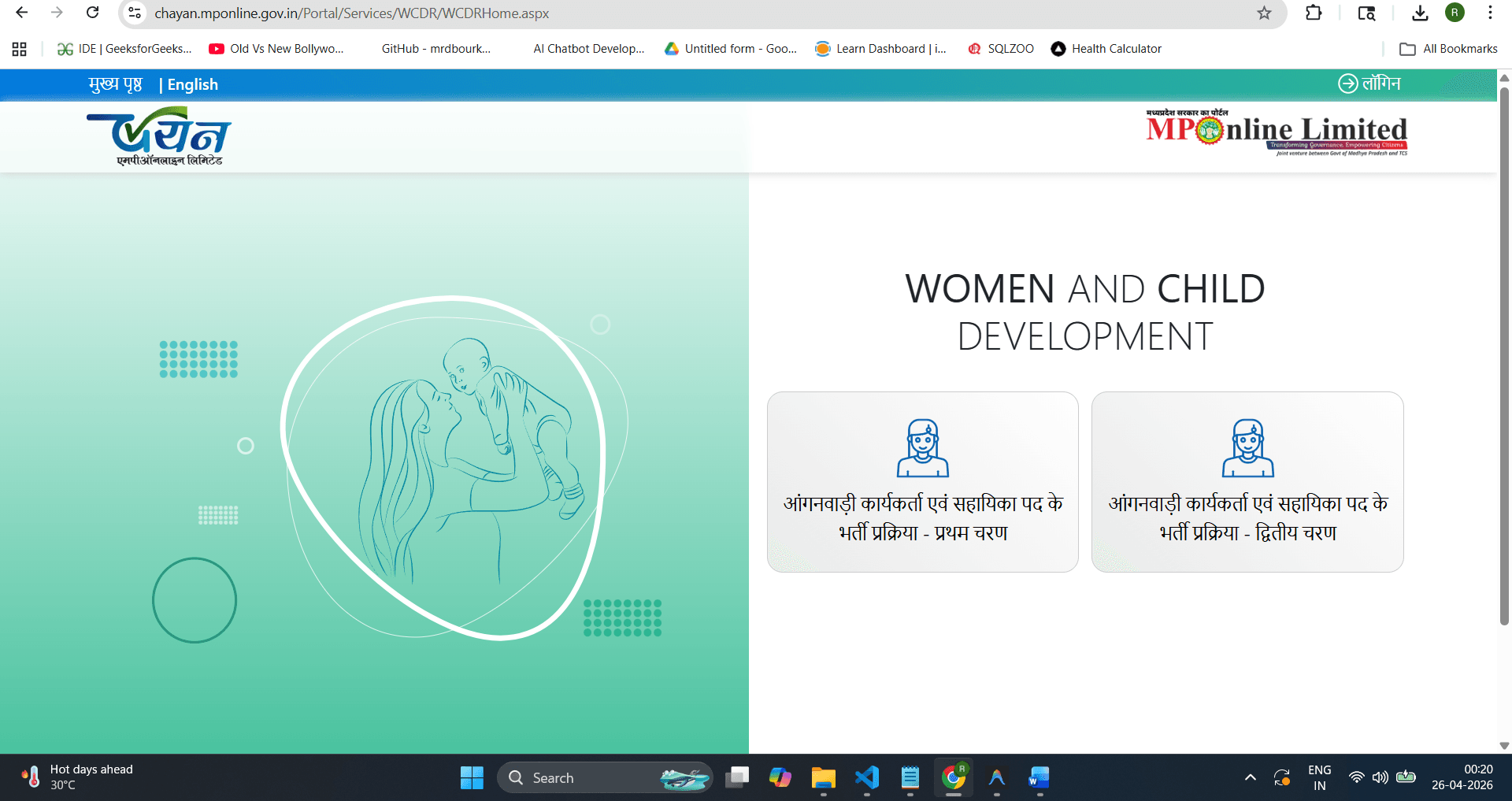Screen dimensions: 1512x801
Task: Click the browser profile avatar
Action: pos(1454,13)
